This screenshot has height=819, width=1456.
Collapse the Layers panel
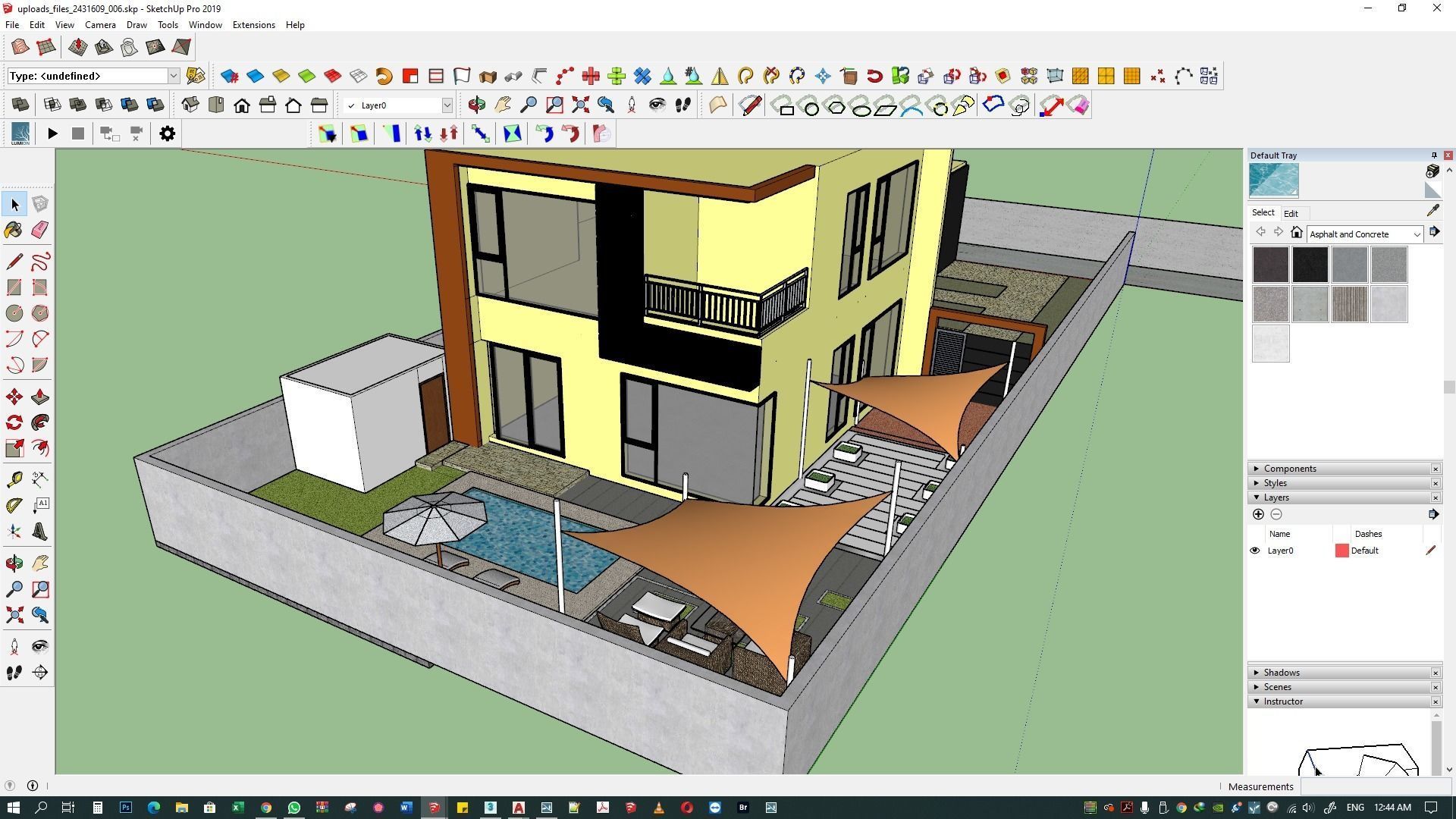[1276, 497]
